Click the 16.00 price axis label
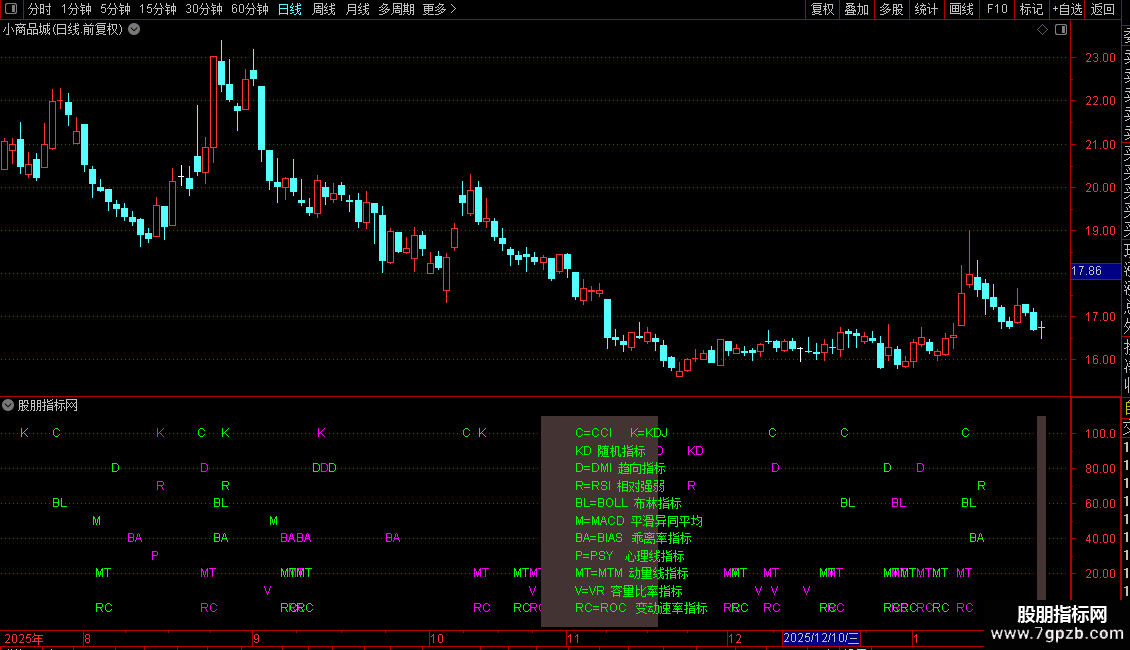1130x650 pixels. click(x=1100, y=360)
